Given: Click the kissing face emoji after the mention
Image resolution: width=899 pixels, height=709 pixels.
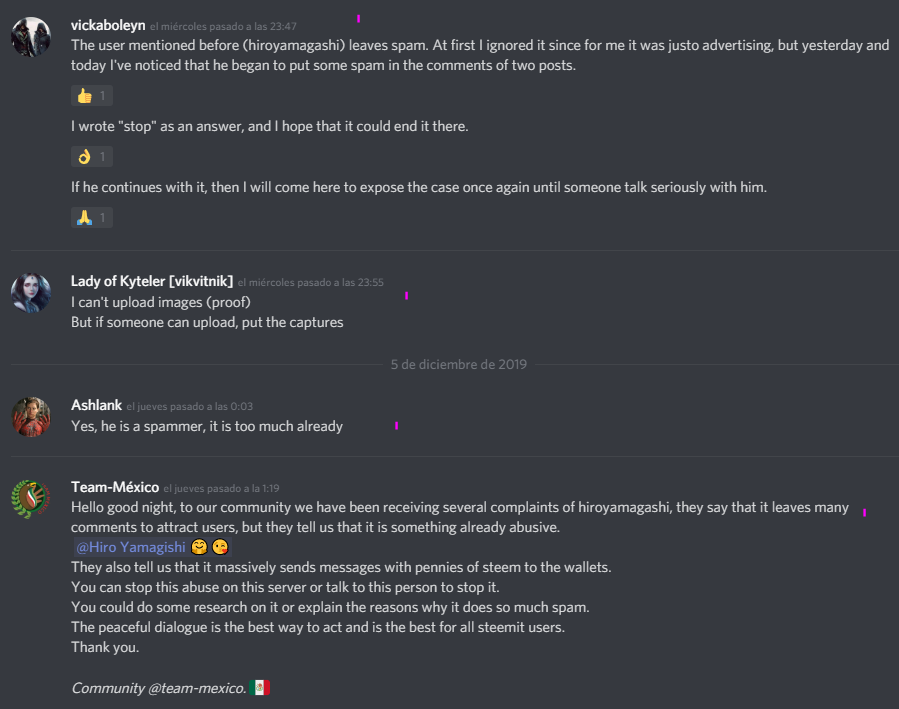Looking at the screenshot, I should [x=220, y=547].
